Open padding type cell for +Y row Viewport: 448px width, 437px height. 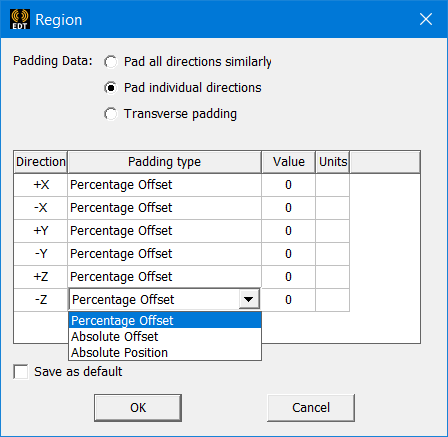click(x=164, y=231)
